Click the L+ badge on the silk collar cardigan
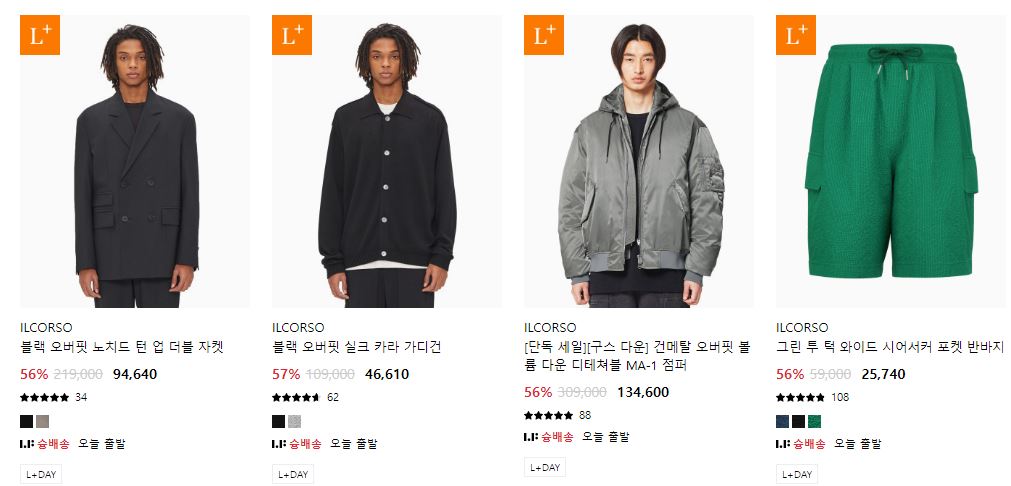1011x486 pixels. (x=292, y=35)
